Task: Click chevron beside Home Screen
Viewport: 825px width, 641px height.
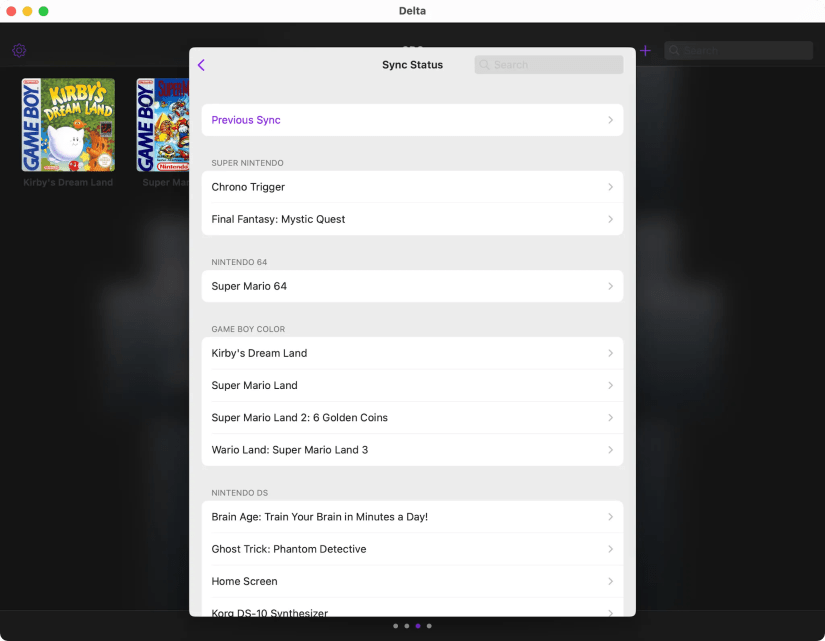Action: [x=610, y=581]
